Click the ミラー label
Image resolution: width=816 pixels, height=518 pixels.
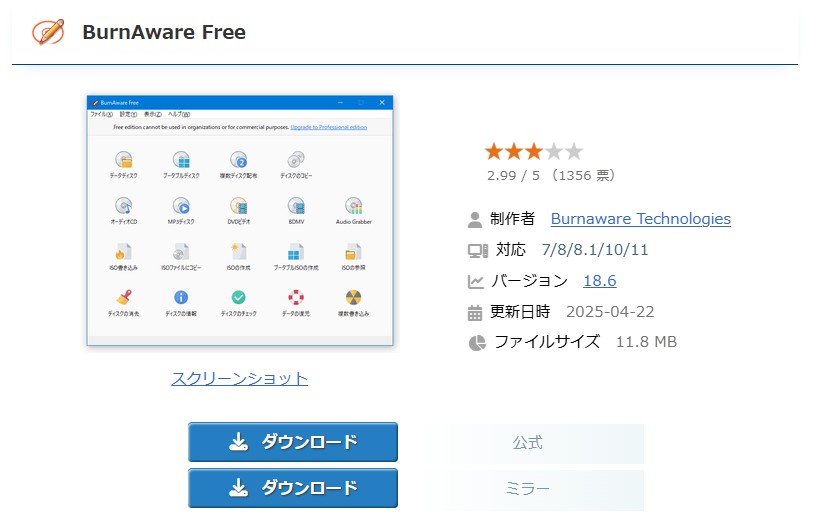pos(528,489)
